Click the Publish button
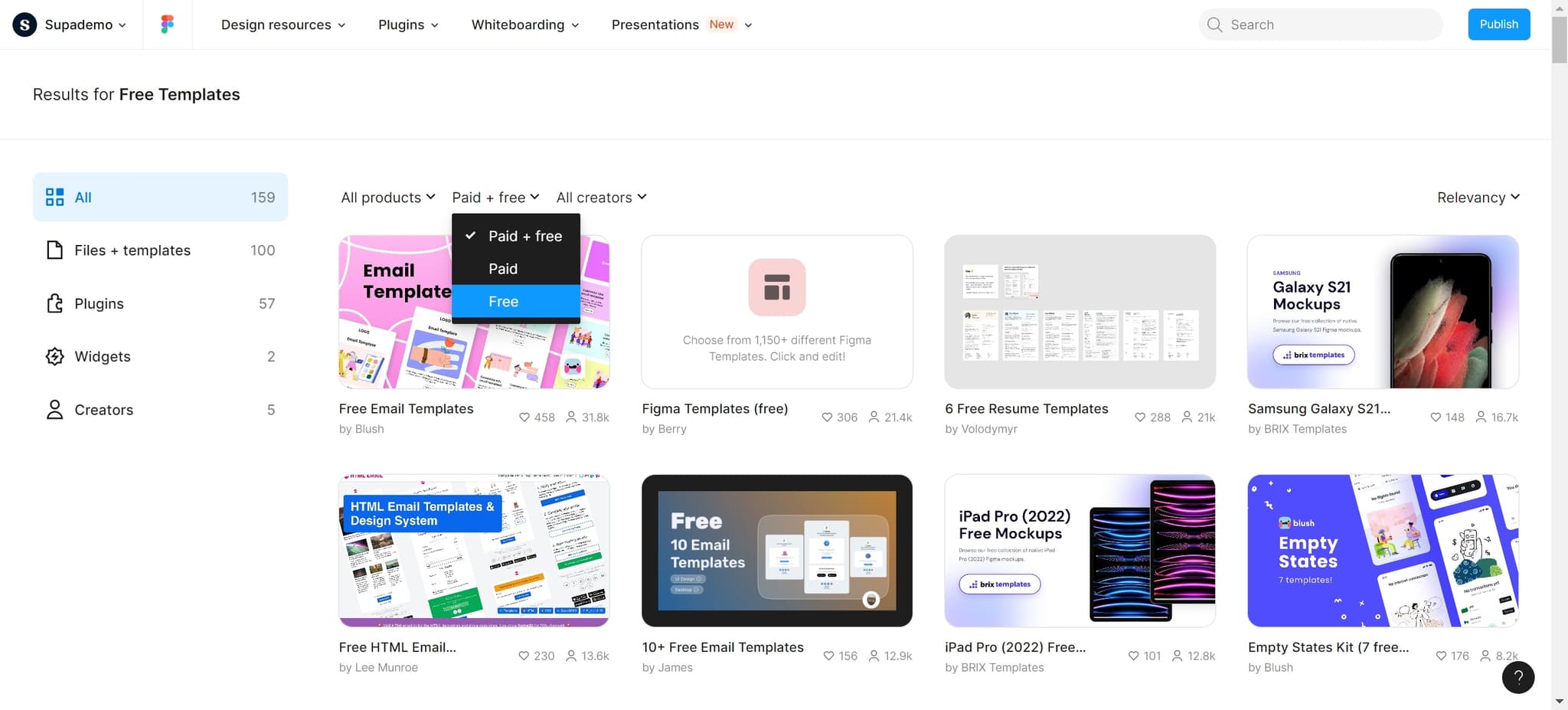This screenshot has height=710, width=1568. point(1498,25)
